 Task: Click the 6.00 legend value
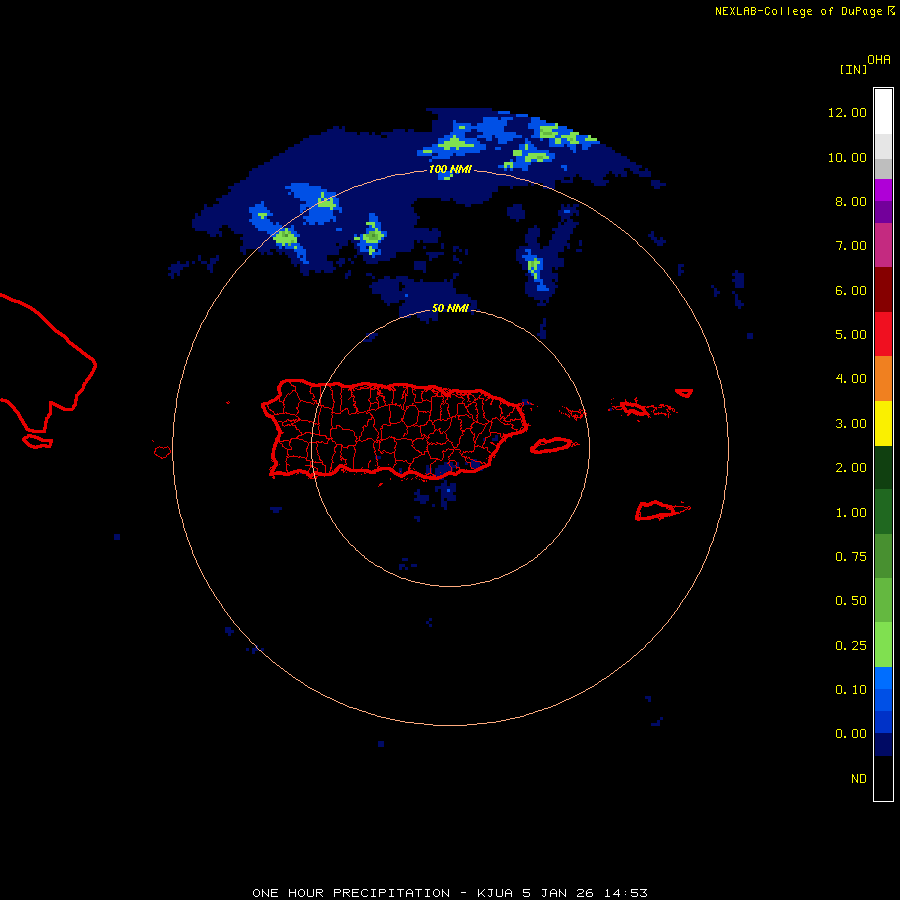[851, 290]
